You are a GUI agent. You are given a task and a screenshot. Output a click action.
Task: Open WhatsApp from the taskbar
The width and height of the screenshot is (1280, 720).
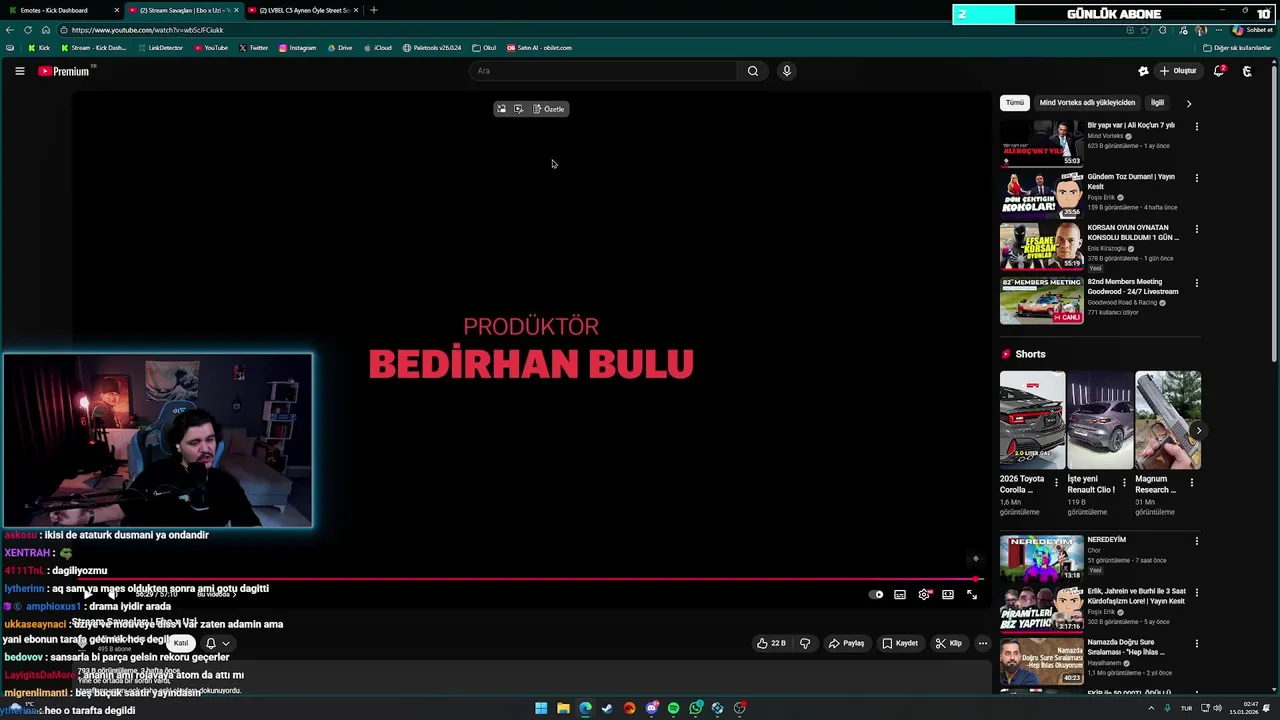tap(695, 708)
